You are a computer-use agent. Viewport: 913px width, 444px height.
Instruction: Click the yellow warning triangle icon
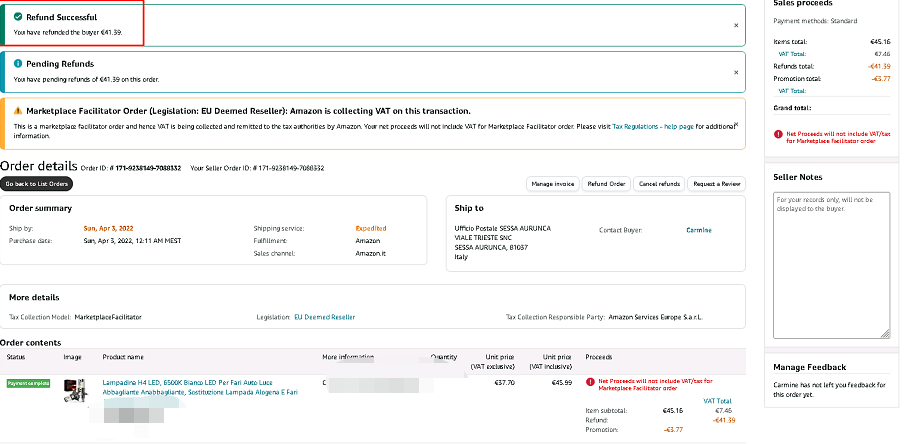(x=18, y=111)
